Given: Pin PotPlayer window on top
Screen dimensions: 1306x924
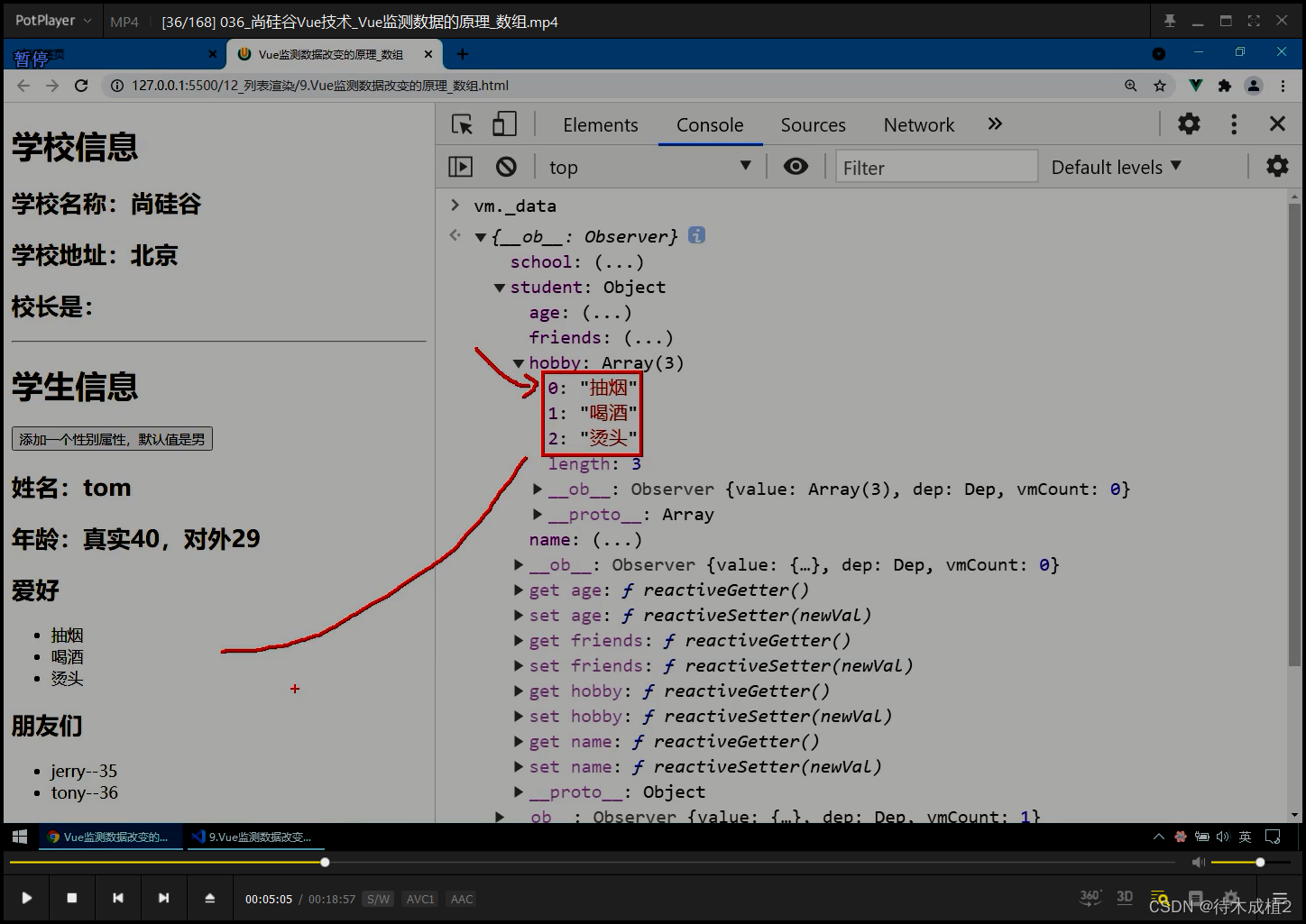Looking at the screenshot, I should point(1170,21).
